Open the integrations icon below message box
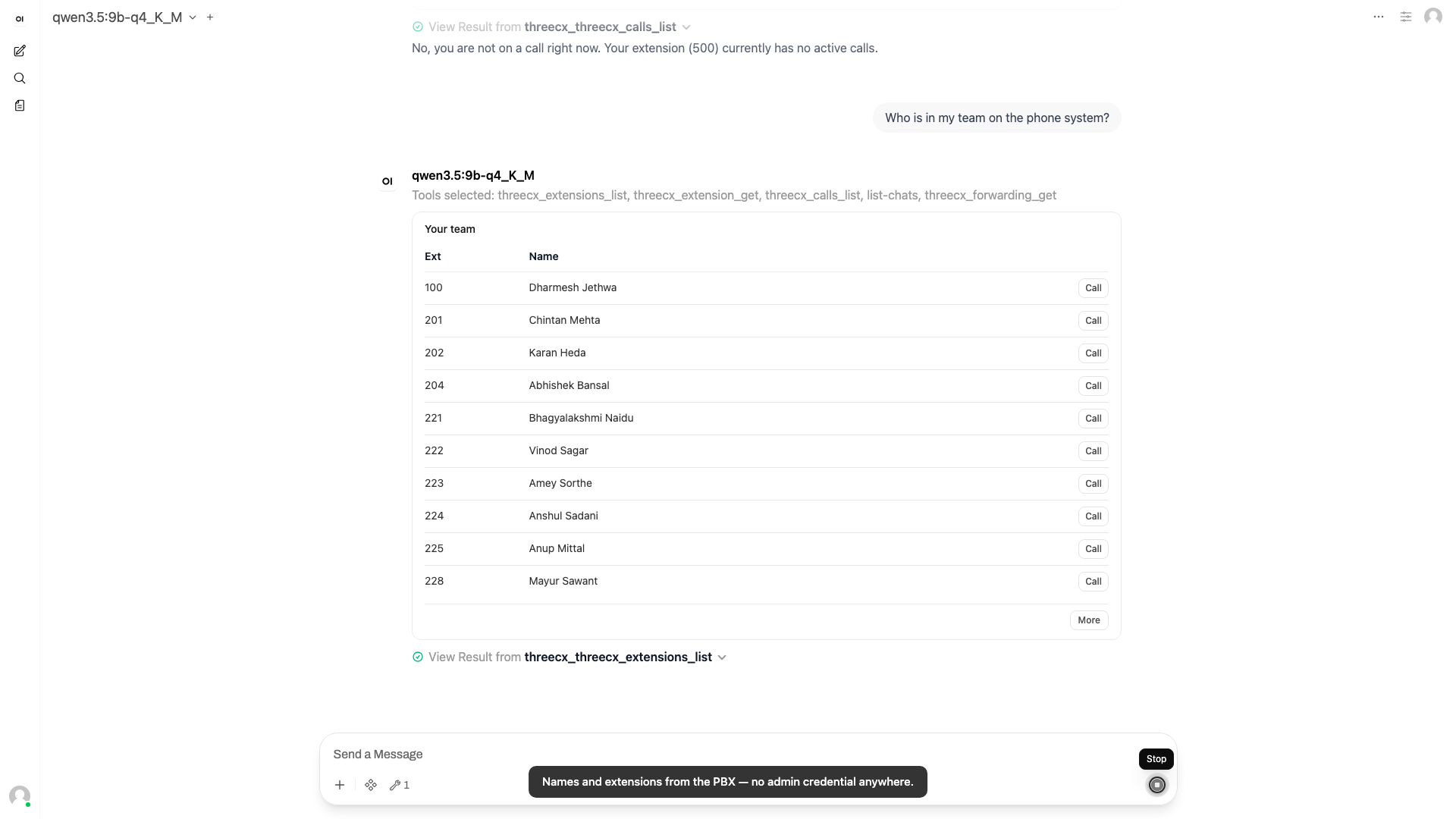The width and height of the screenshot is (1456, 819). 371,785
